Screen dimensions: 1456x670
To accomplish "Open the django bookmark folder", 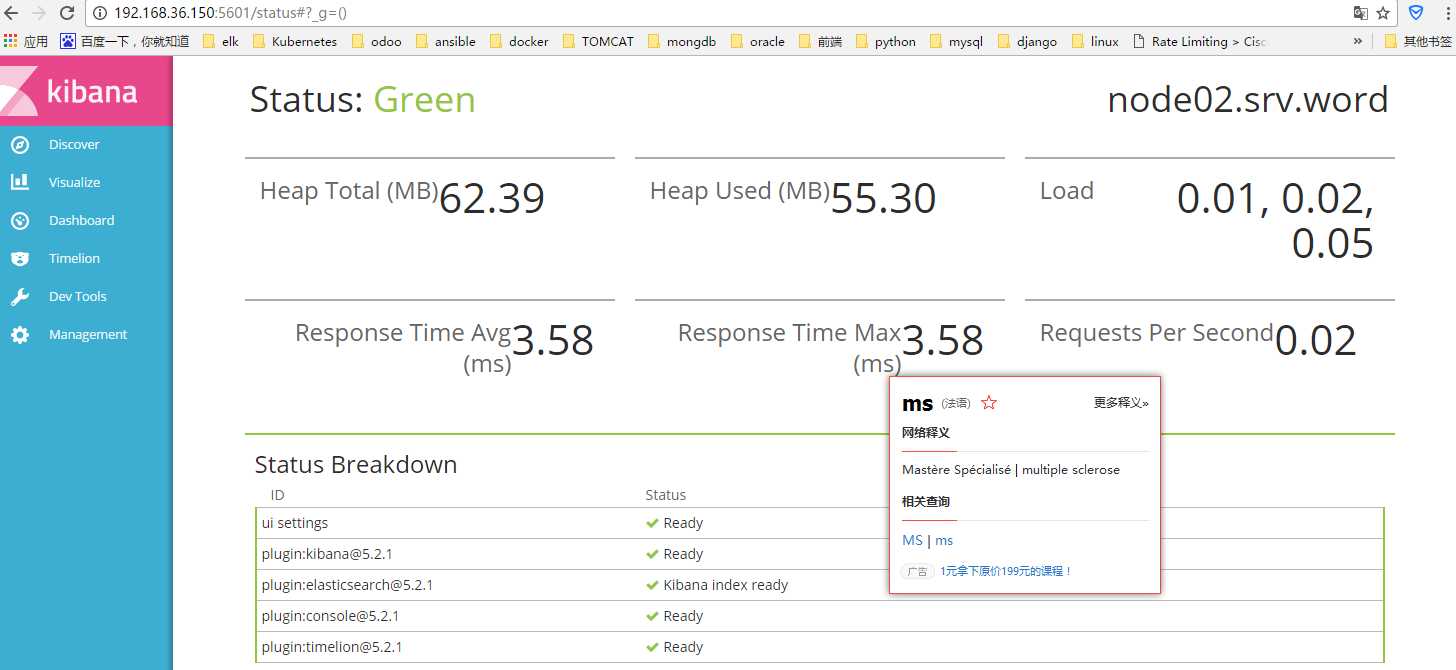I will [x=1026, y=41].
